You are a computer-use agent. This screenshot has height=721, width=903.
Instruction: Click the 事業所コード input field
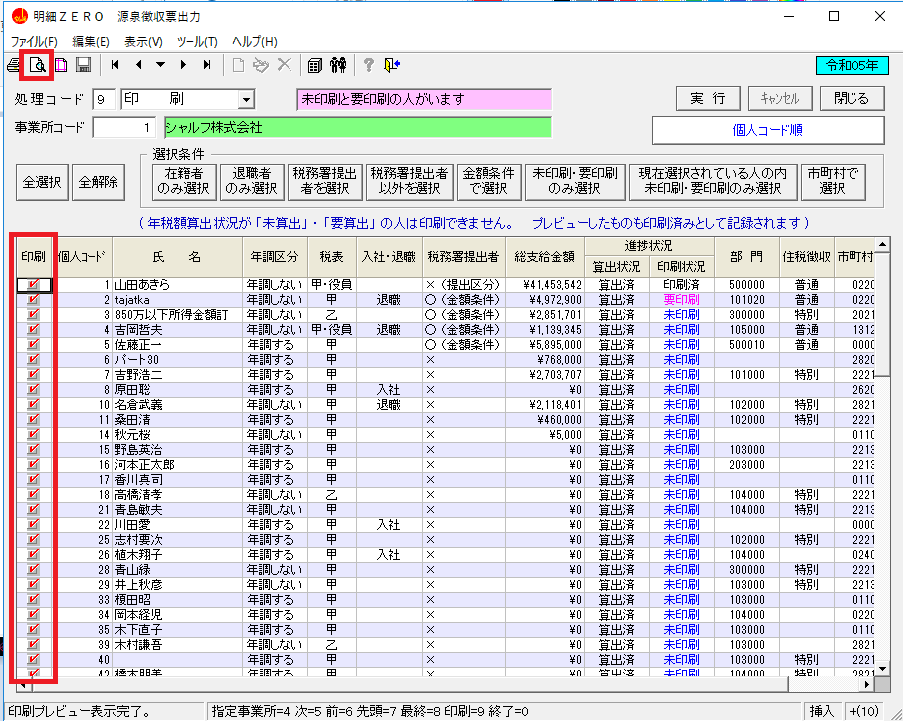point(124,127)
